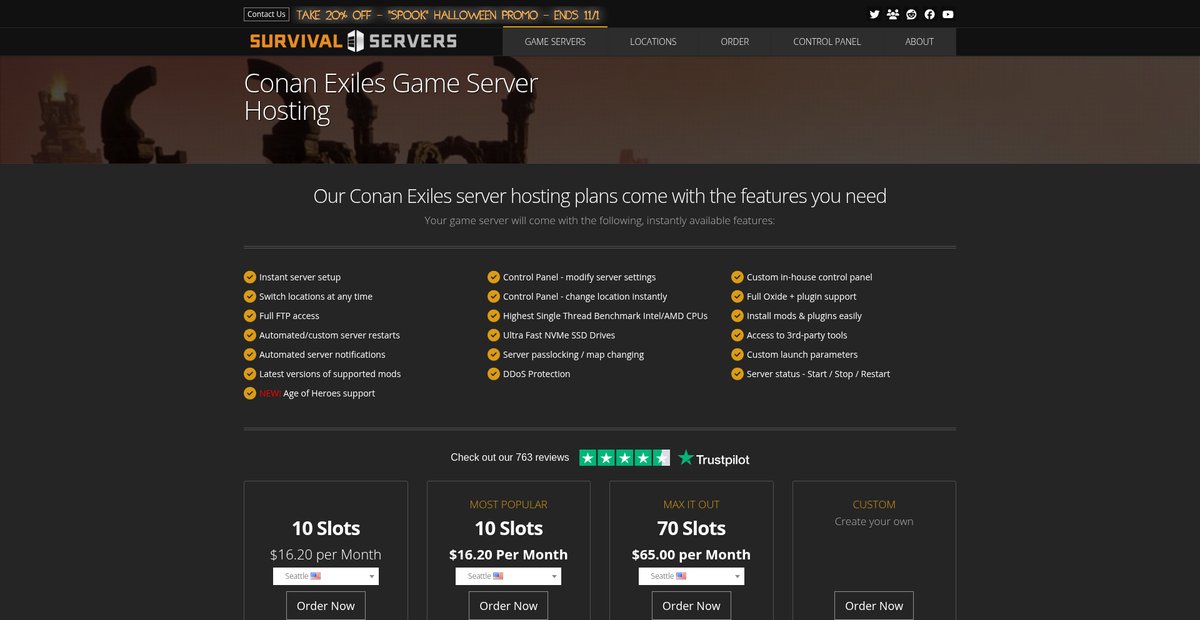Click the Contact Us button
Viewport: 1200px width, 620px height.
coord(266,14)
